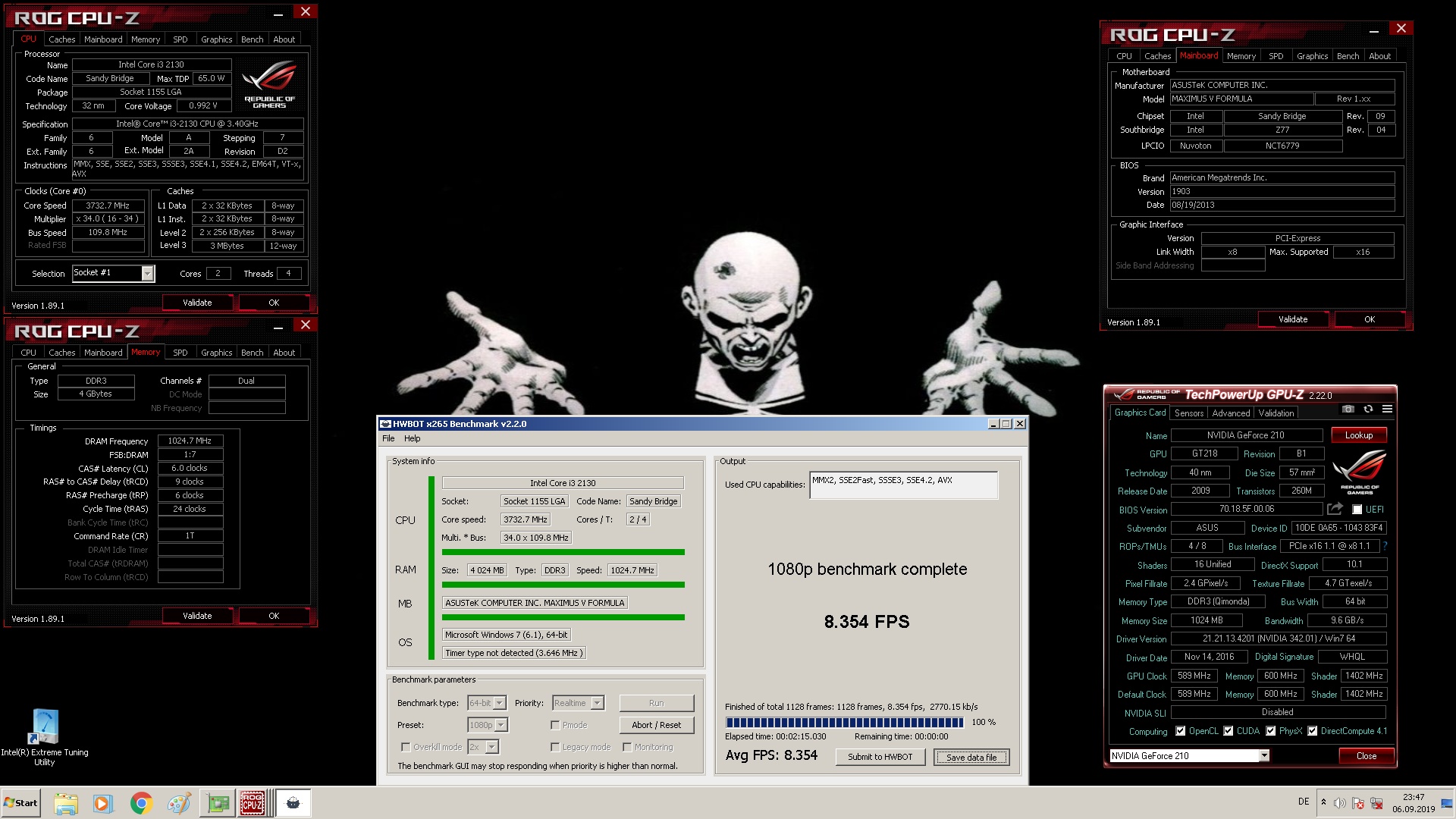Open Bench tab in top-right CPU-Z window
The height and width of the screenshot is (819, 1456).
tap(1348, 56)
